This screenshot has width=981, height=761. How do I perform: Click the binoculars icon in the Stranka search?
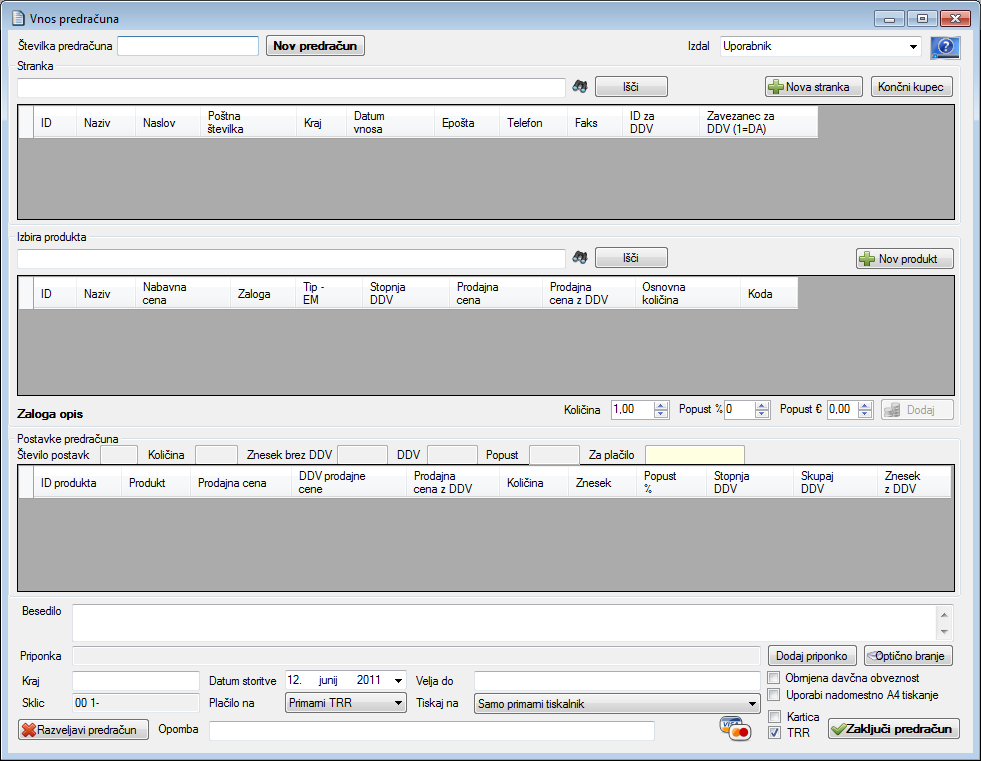(580, 86)
